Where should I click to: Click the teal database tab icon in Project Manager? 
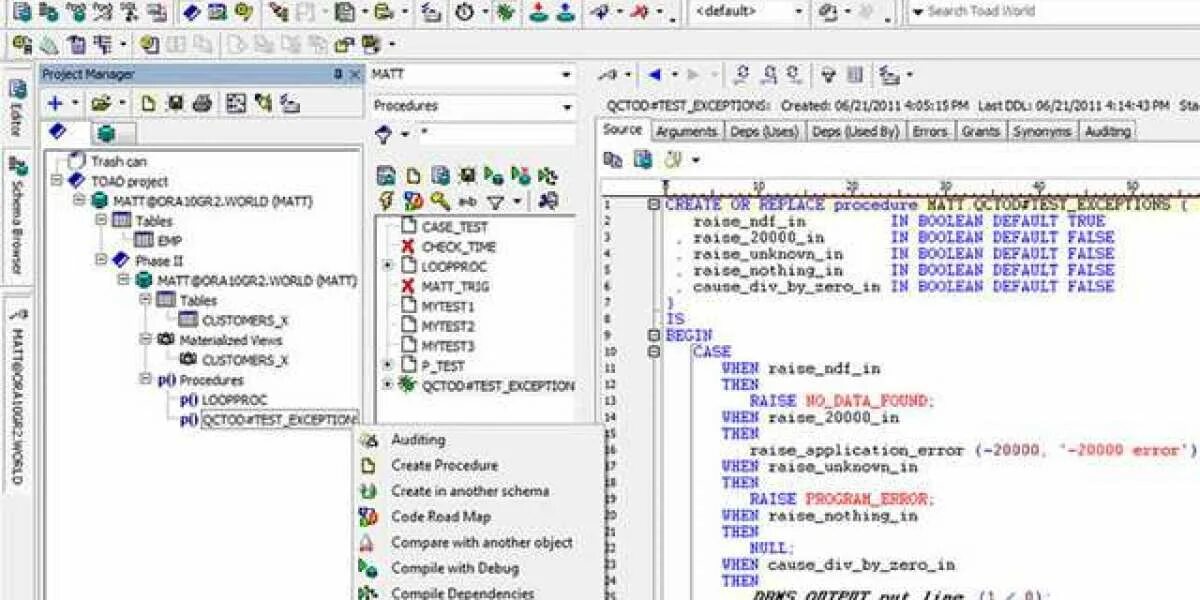[105, 133]
